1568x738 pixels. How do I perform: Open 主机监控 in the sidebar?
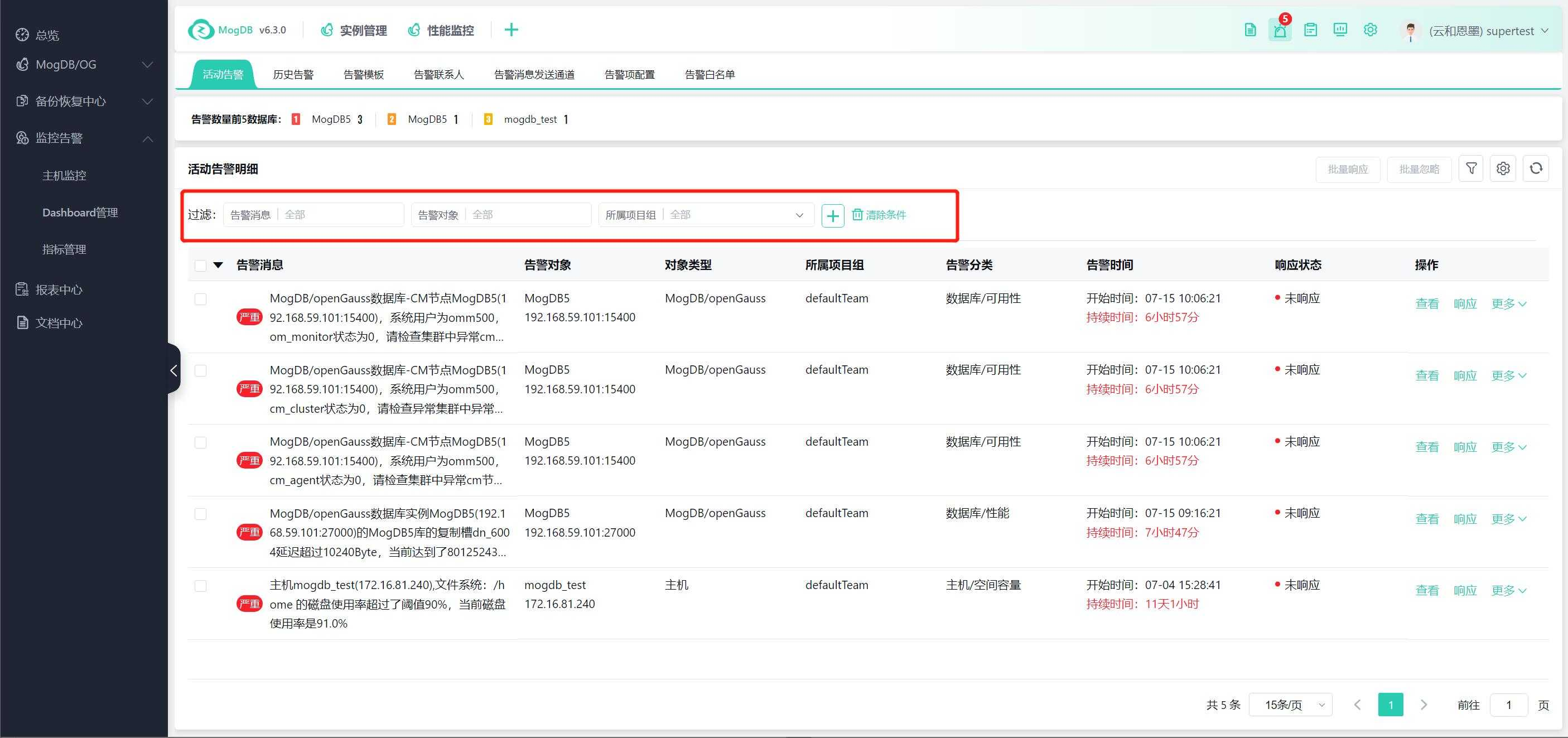(x=64, y=175)
